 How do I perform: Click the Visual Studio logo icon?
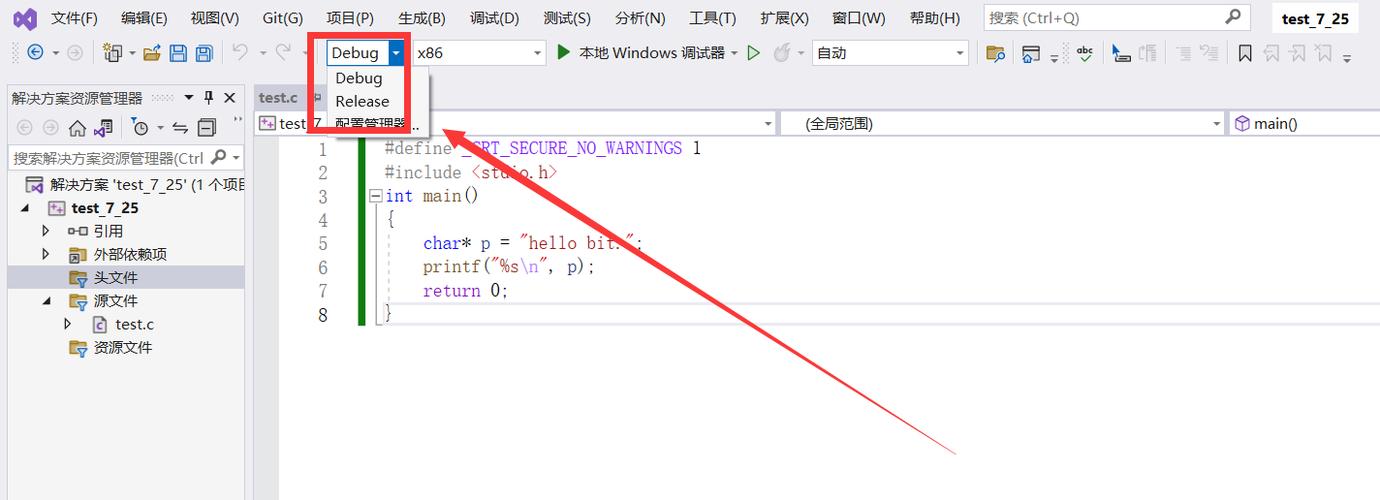[x=24, y=18]
